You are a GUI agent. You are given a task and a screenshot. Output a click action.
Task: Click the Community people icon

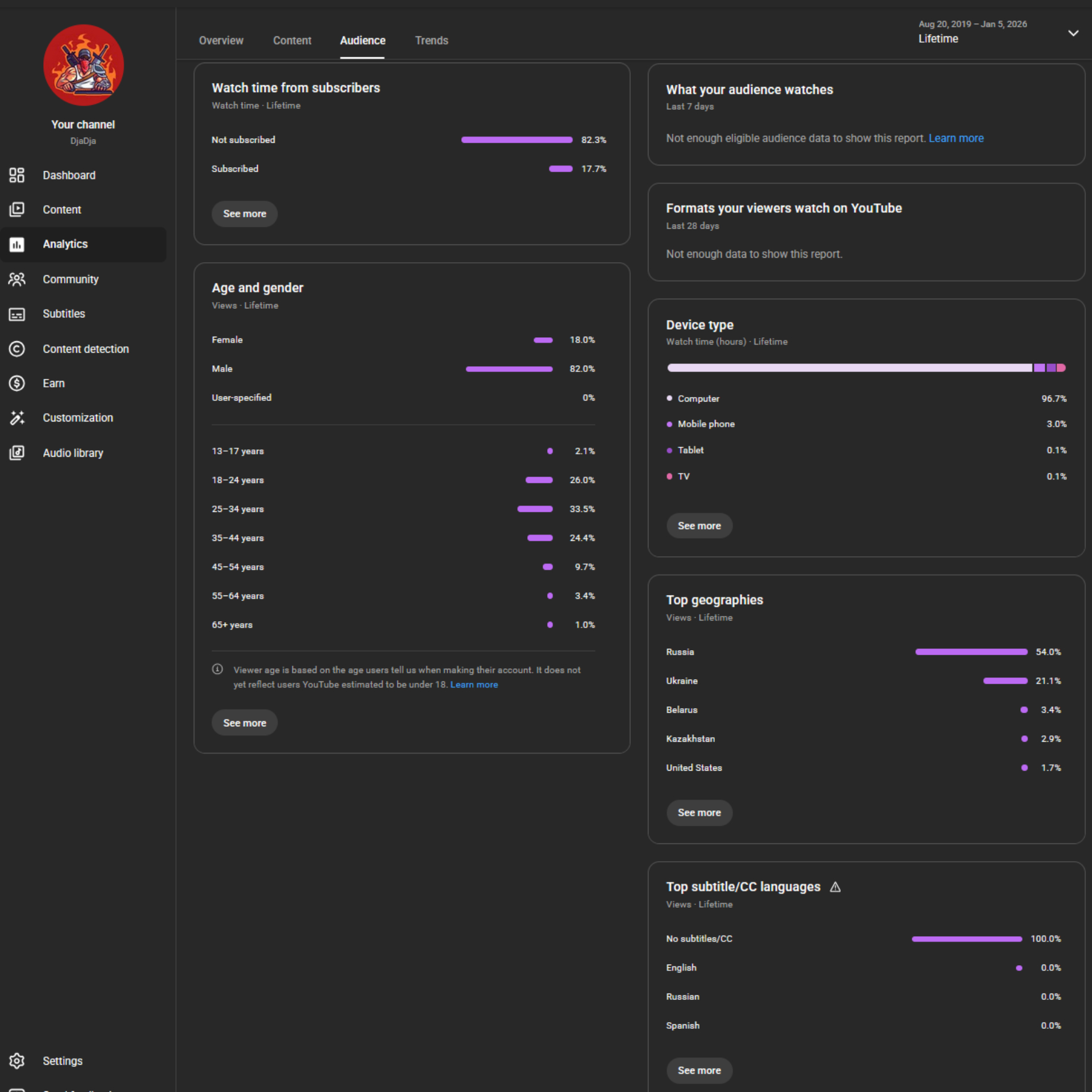pos(17,279)
